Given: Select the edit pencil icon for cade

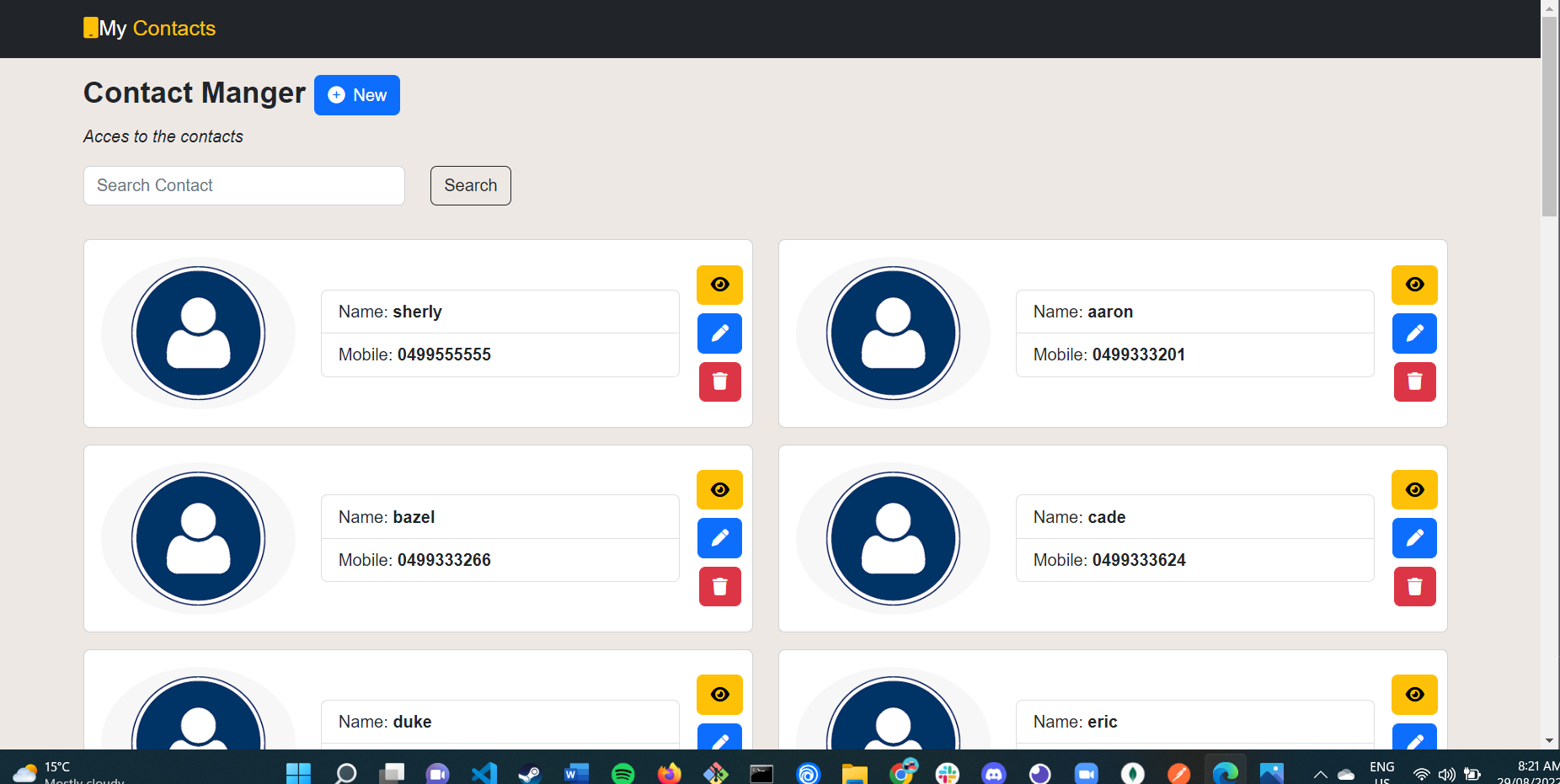Looking at the screenshot, I should pos(1414,538).
